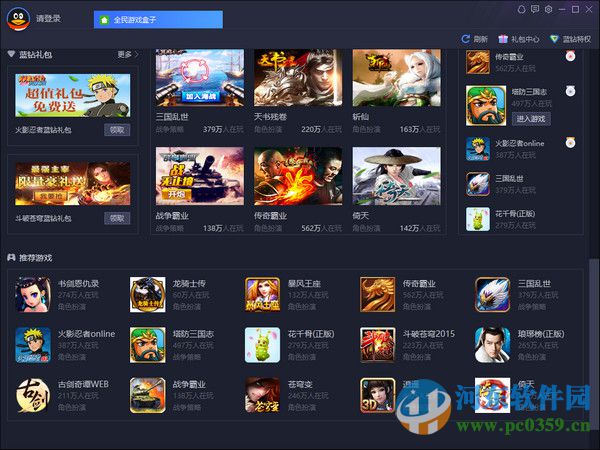Open the 倚天 game cover image

pos(396,176)
